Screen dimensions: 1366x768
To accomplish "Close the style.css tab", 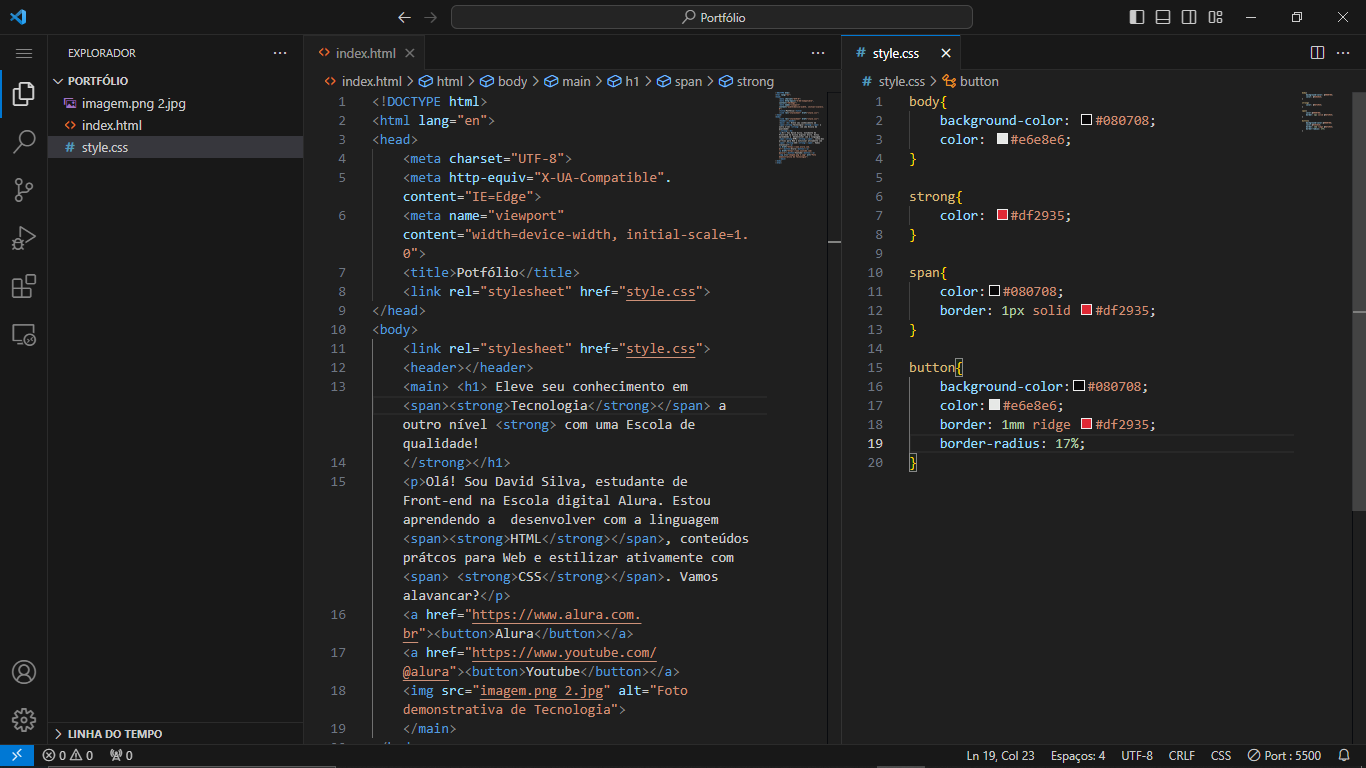I will tap(946, 53).
